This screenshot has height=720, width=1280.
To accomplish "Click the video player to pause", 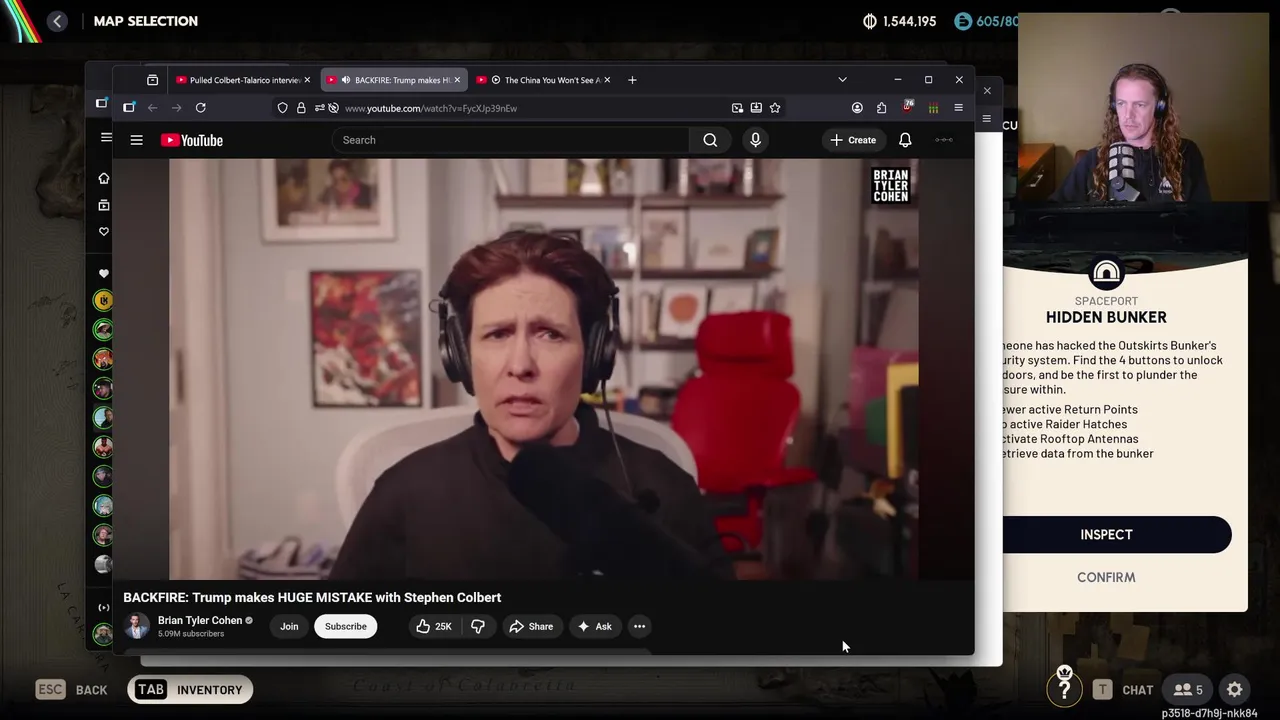I will click(543, 369).
